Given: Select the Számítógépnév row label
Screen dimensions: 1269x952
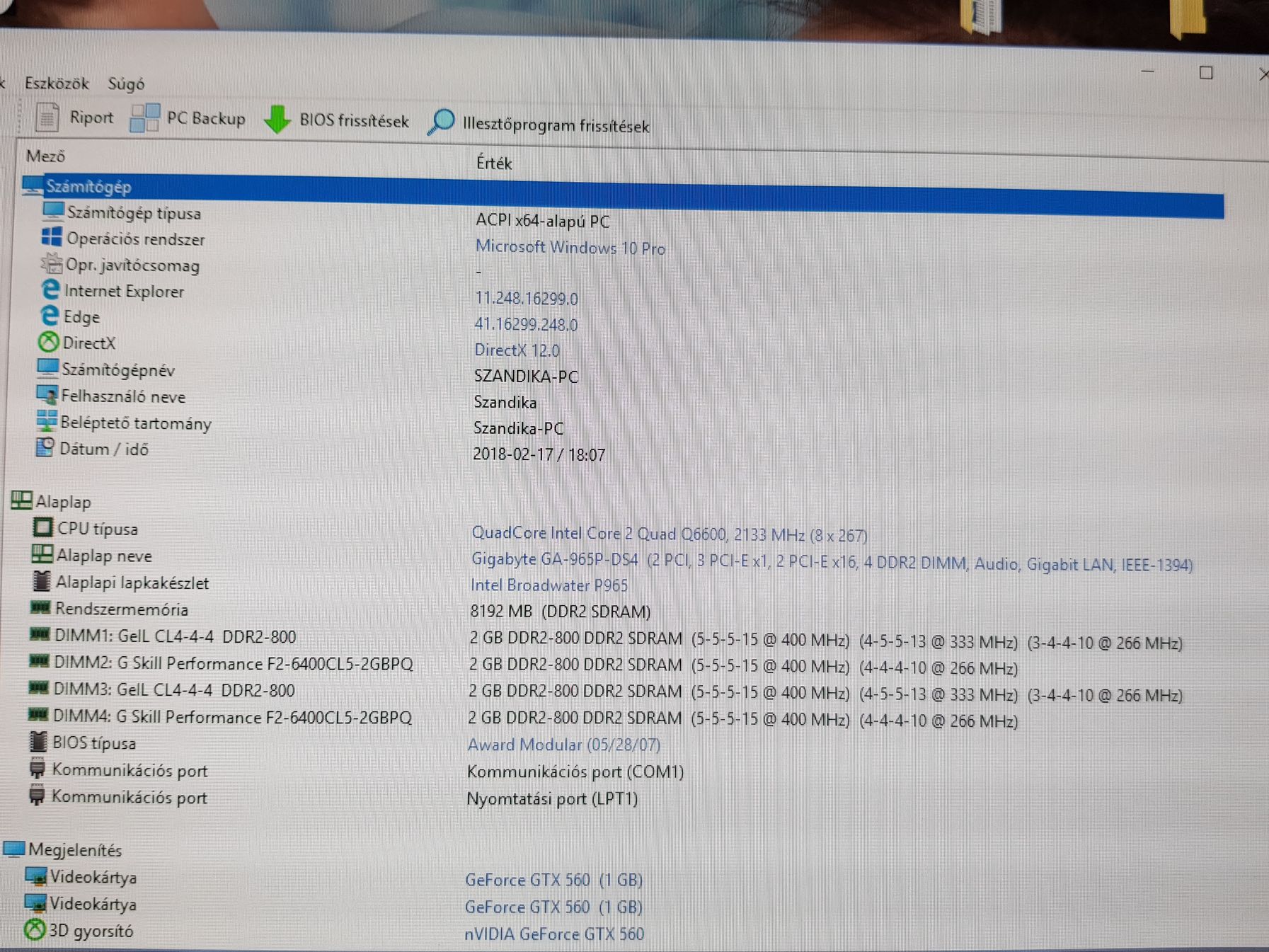Looking at the screenshot, I should click(x=118, y=369).
